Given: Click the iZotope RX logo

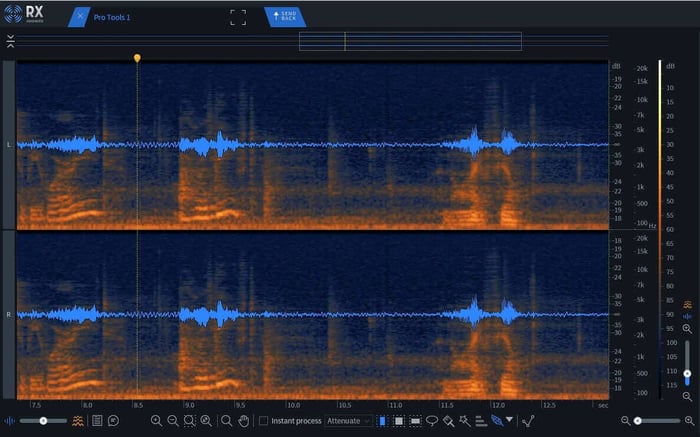Looking at the screenshot, I should 24,14.
